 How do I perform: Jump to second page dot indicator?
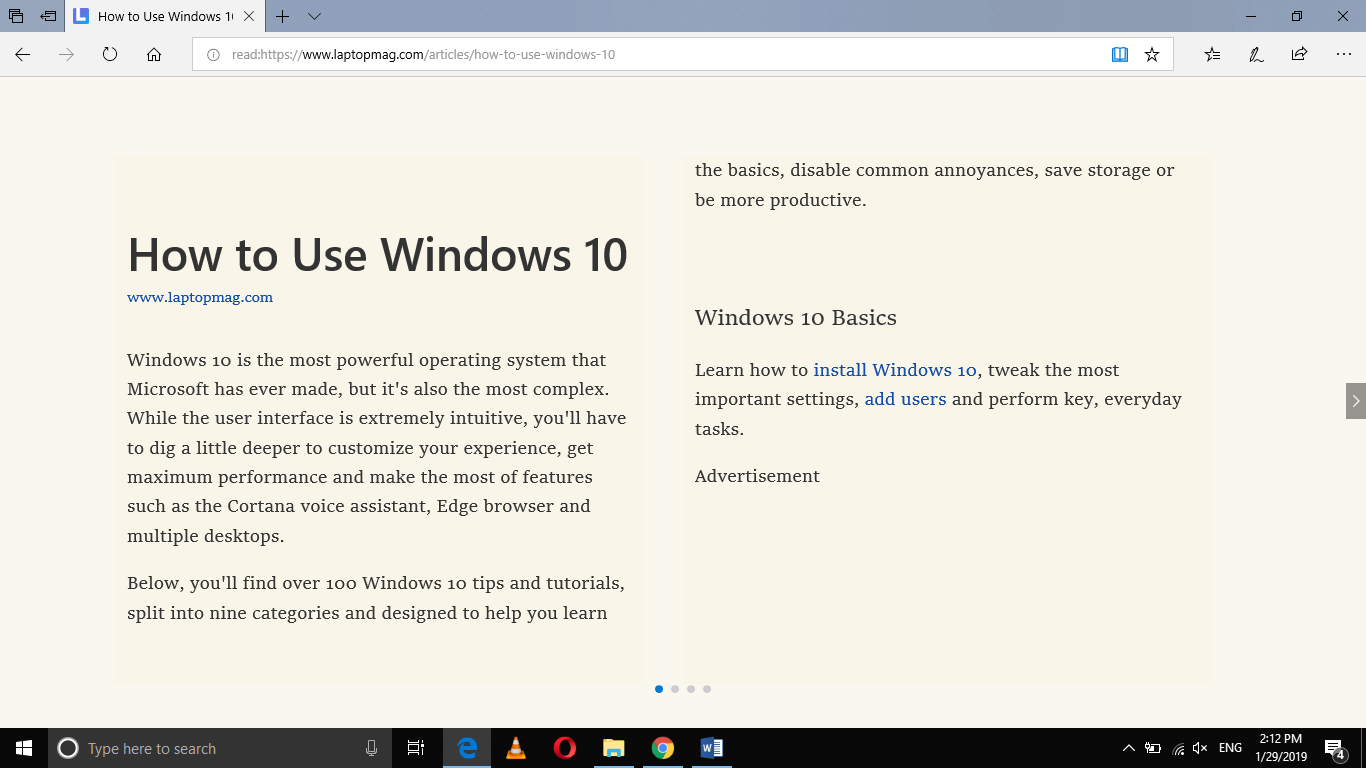tap(675, 689)
